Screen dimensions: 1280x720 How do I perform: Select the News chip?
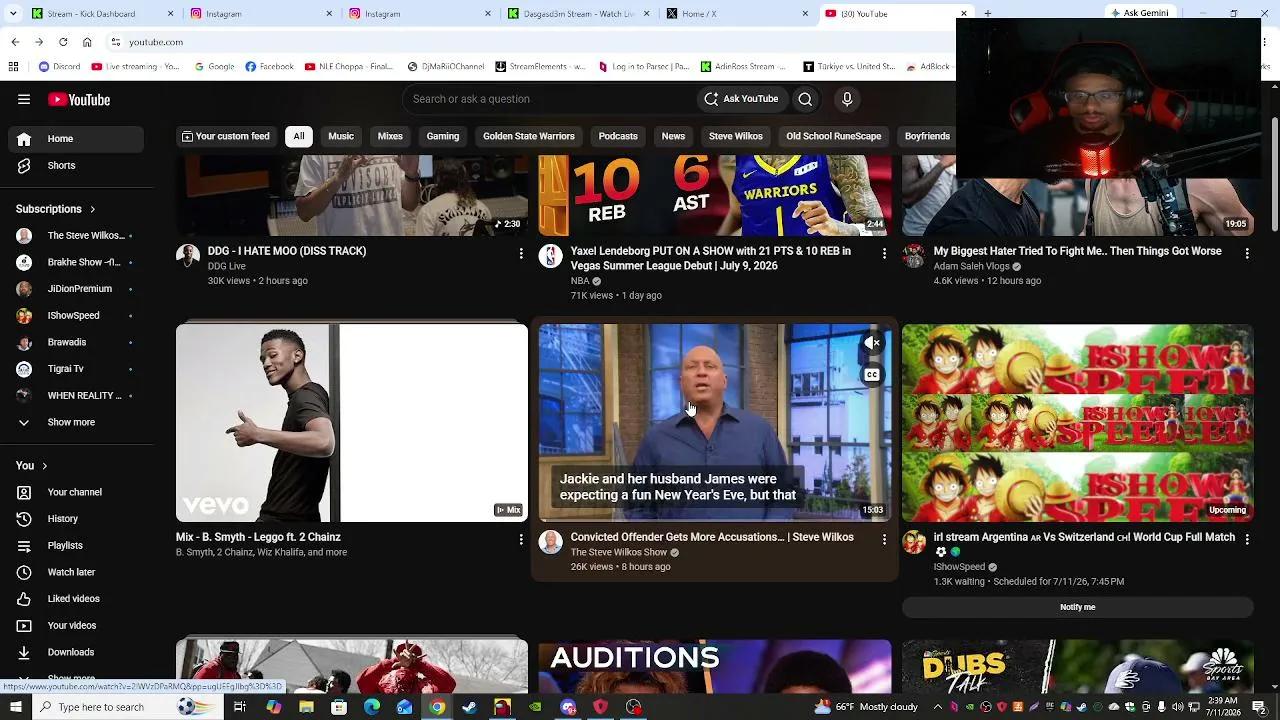(673, 136)
